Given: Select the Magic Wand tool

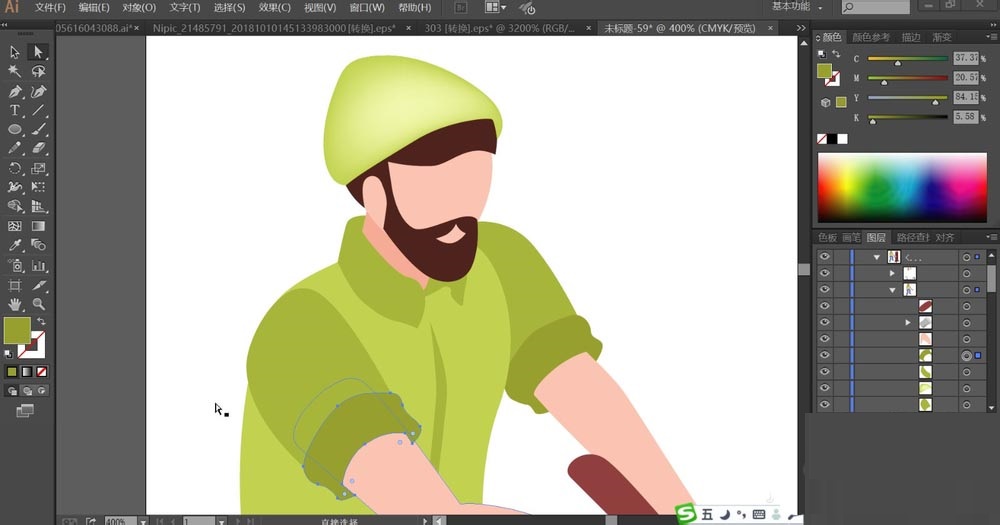Looking at the screenshot, I should 15,72.
